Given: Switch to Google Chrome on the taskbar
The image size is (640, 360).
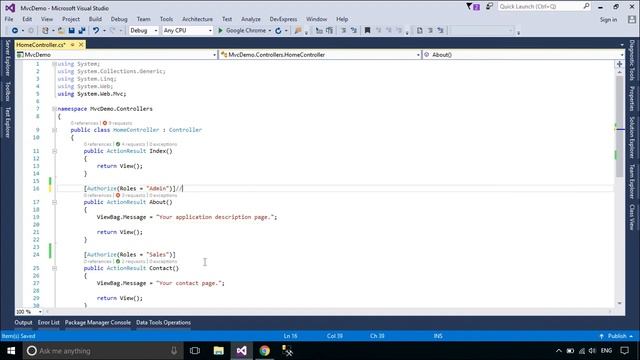Looking at the screenshot, I should click(264, 351).
